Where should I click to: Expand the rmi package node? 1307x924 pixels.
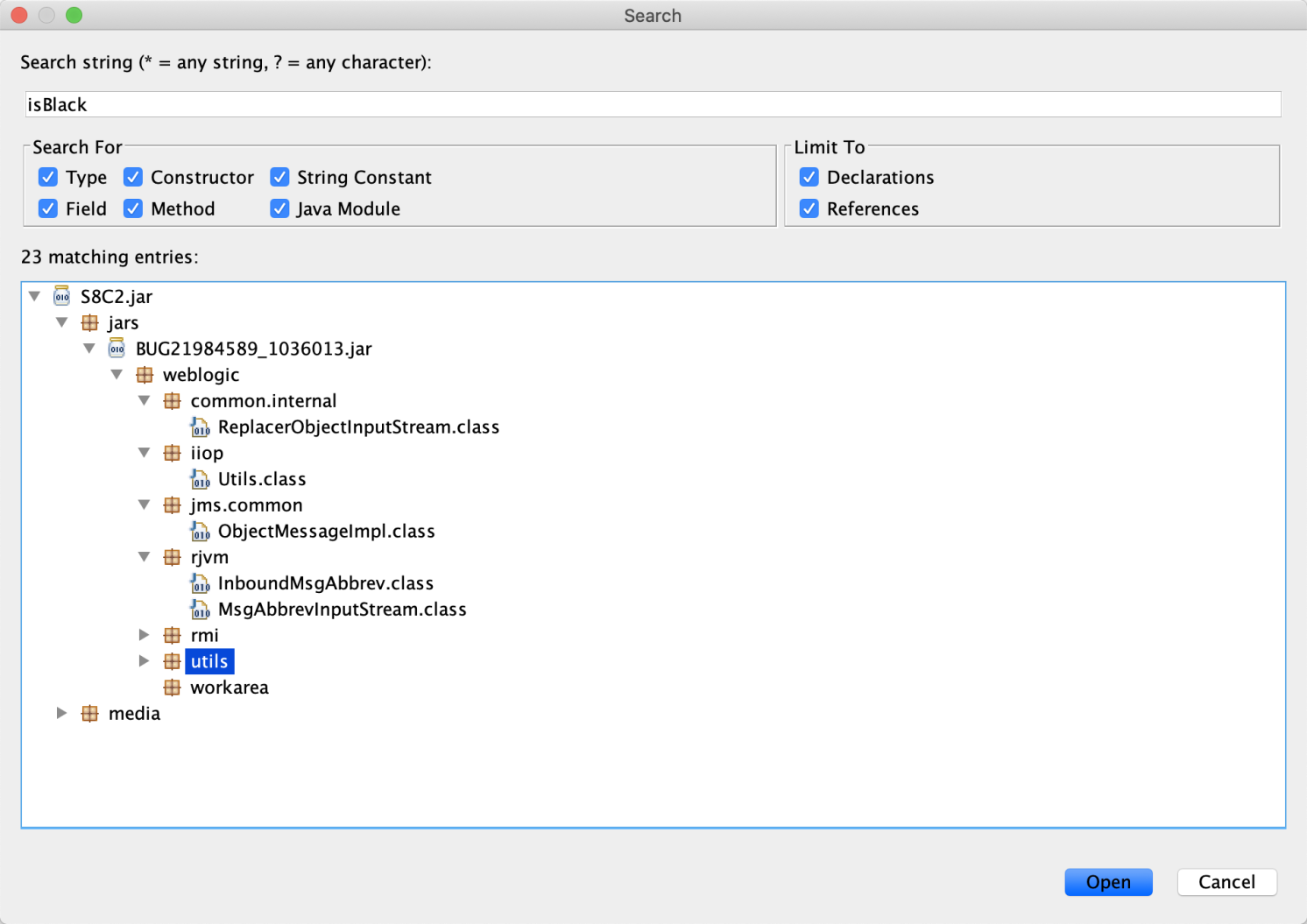pos(145,635)
